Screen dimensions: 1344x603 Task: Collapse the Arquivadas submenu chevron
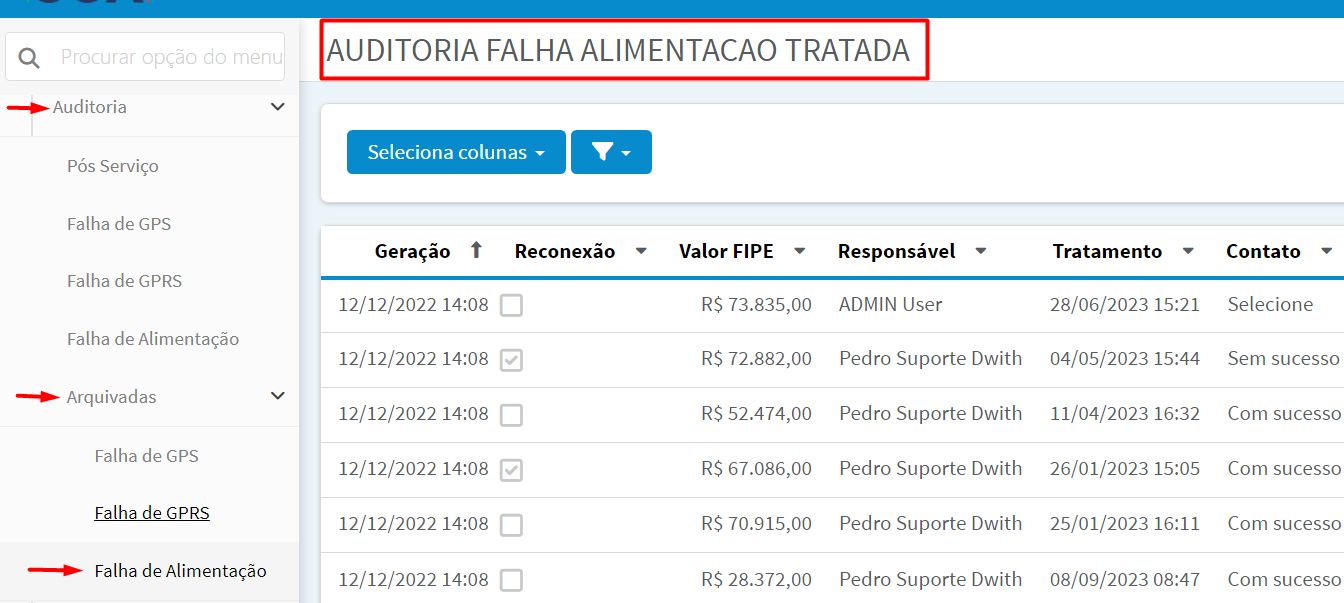click(278, 397)
